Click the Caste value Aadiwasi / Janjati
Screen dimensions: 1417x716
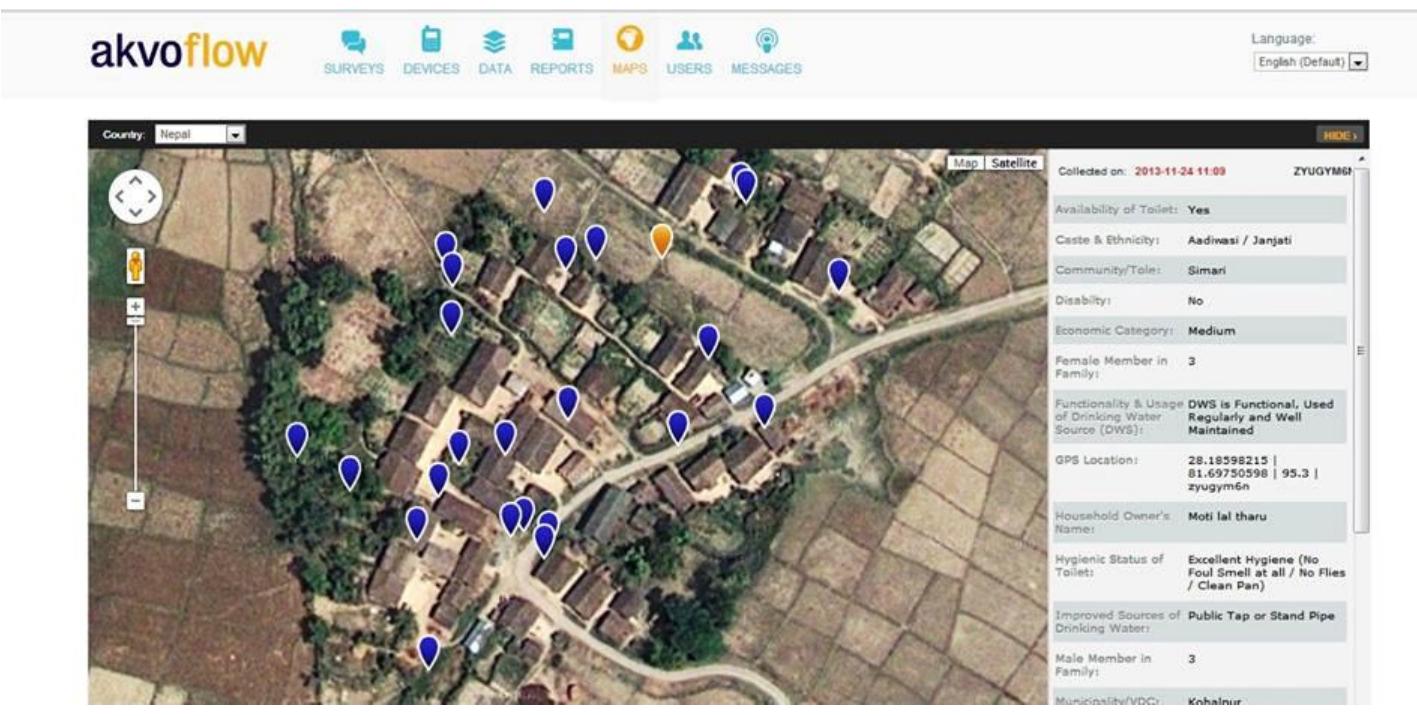click(x=1236, y=241)
